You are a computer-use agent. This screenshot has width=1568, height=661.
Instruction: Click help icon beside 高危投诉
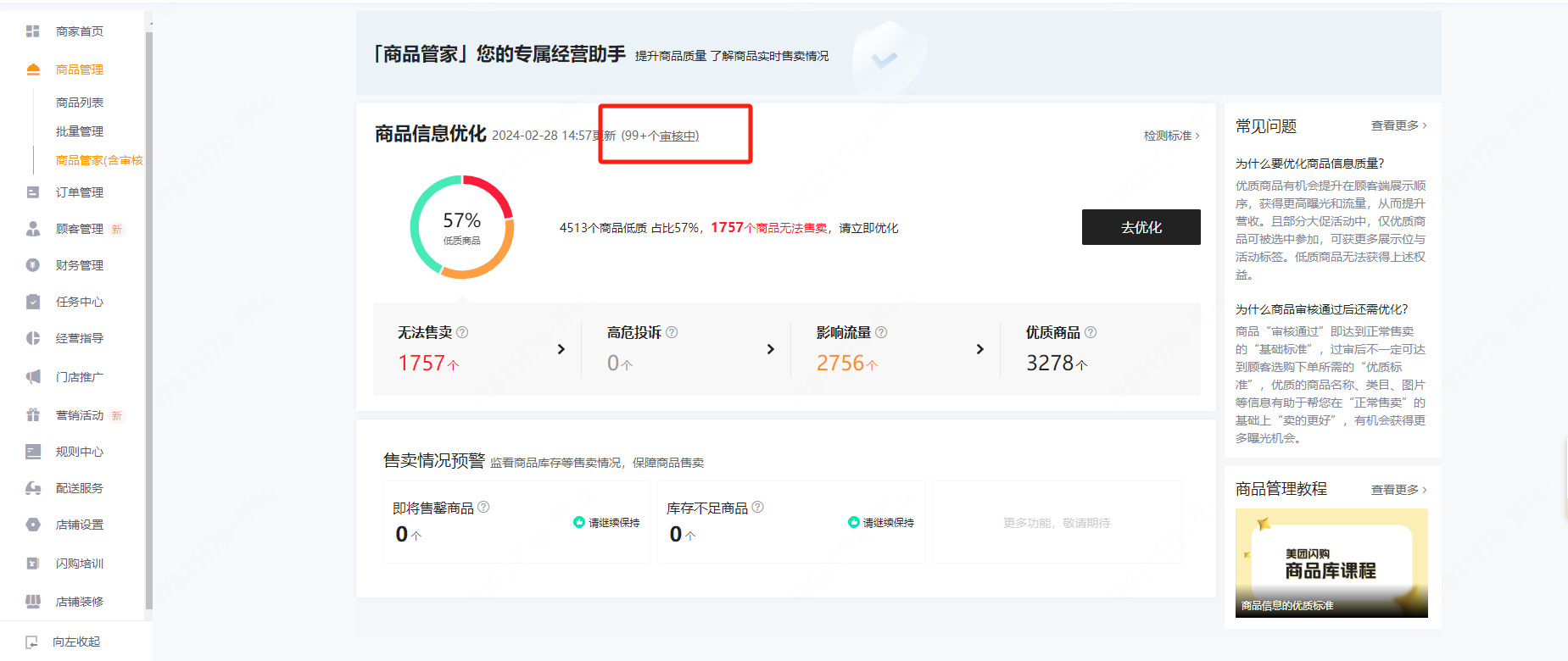click(672, 332)
